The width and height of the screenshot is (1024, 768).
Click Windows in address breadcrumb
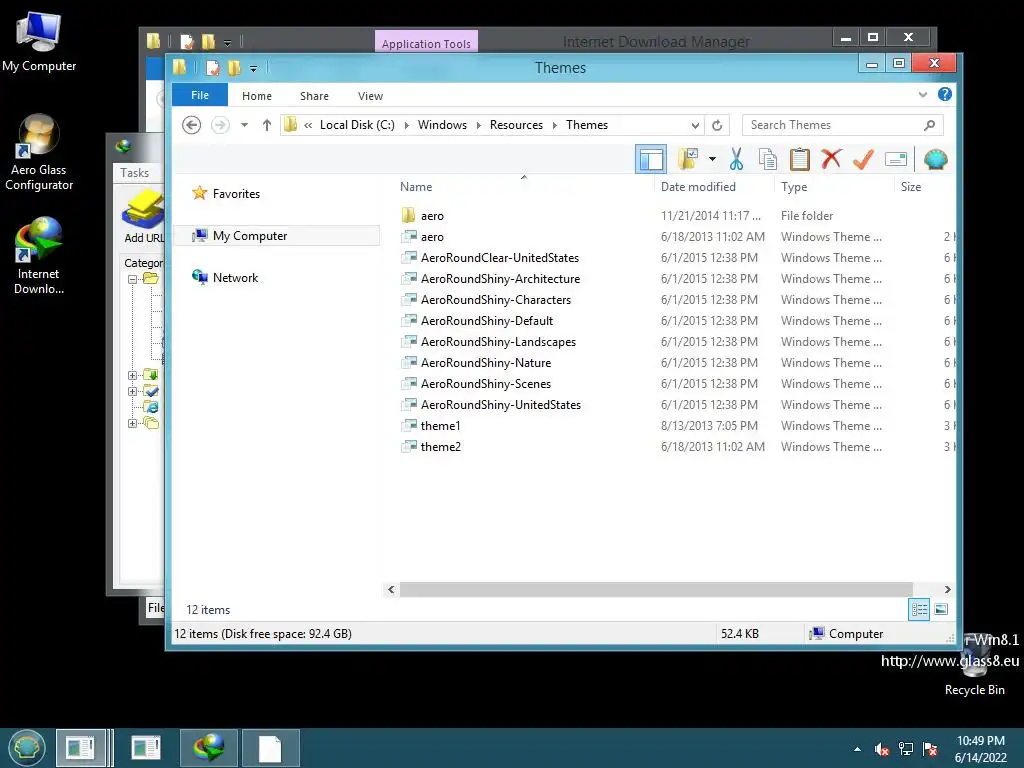pos(442,125)
